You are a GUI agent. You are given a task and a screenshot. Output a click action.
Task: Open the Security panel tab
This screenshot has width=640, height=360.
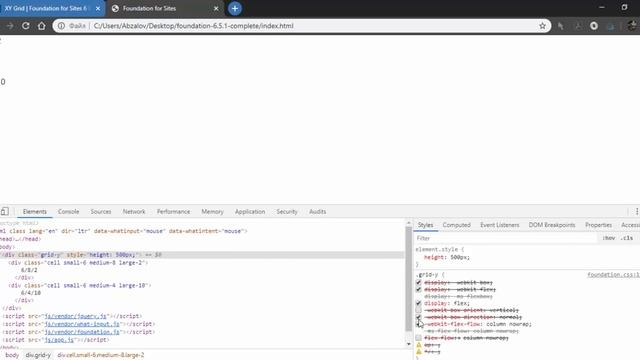point(287,211)
